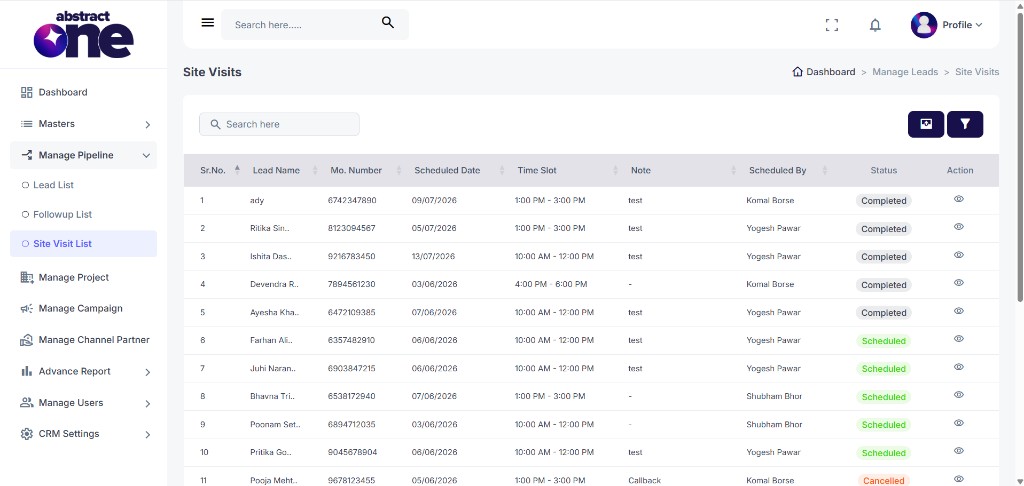1024x486 pixels.
Task: Toggle fullscreen mode icon
Action: 831,25
